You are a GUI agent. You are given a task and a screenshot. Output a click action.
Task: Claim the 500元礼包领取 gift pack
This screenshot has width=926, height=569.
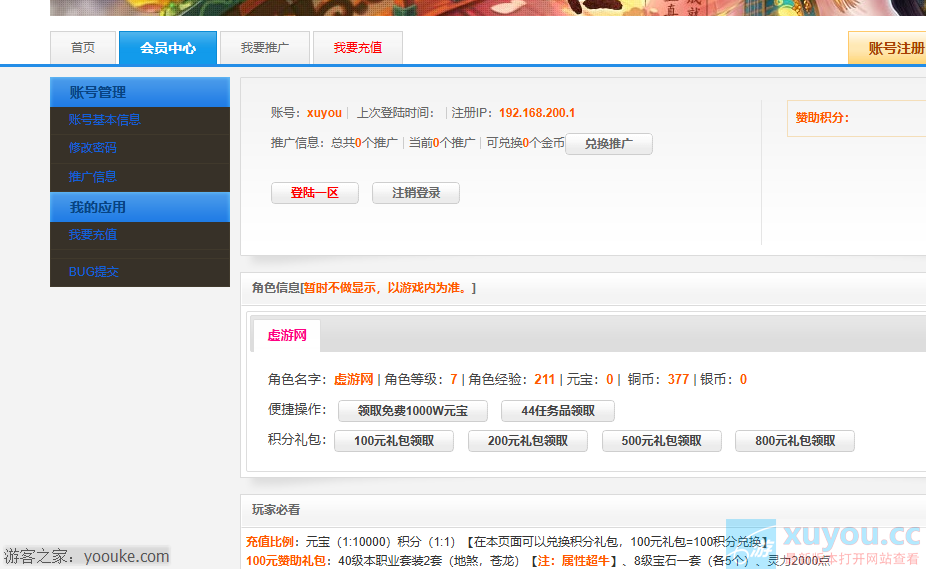(661, 441)
